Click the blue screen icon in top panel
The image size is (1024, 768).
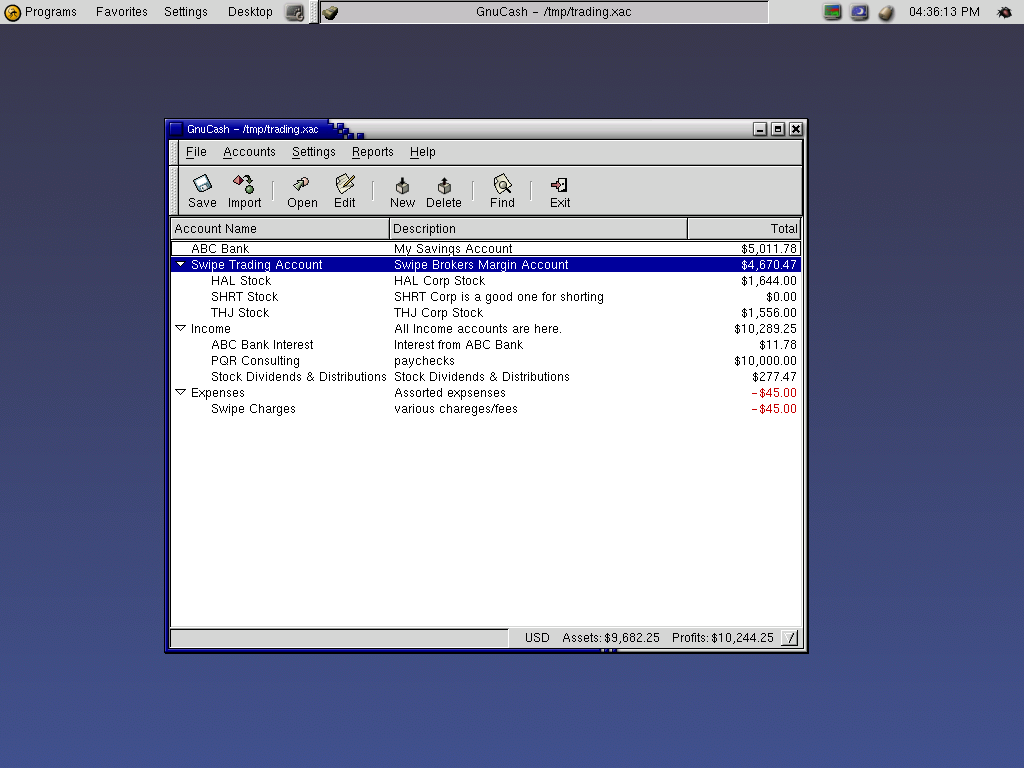[x=859, y=12]
